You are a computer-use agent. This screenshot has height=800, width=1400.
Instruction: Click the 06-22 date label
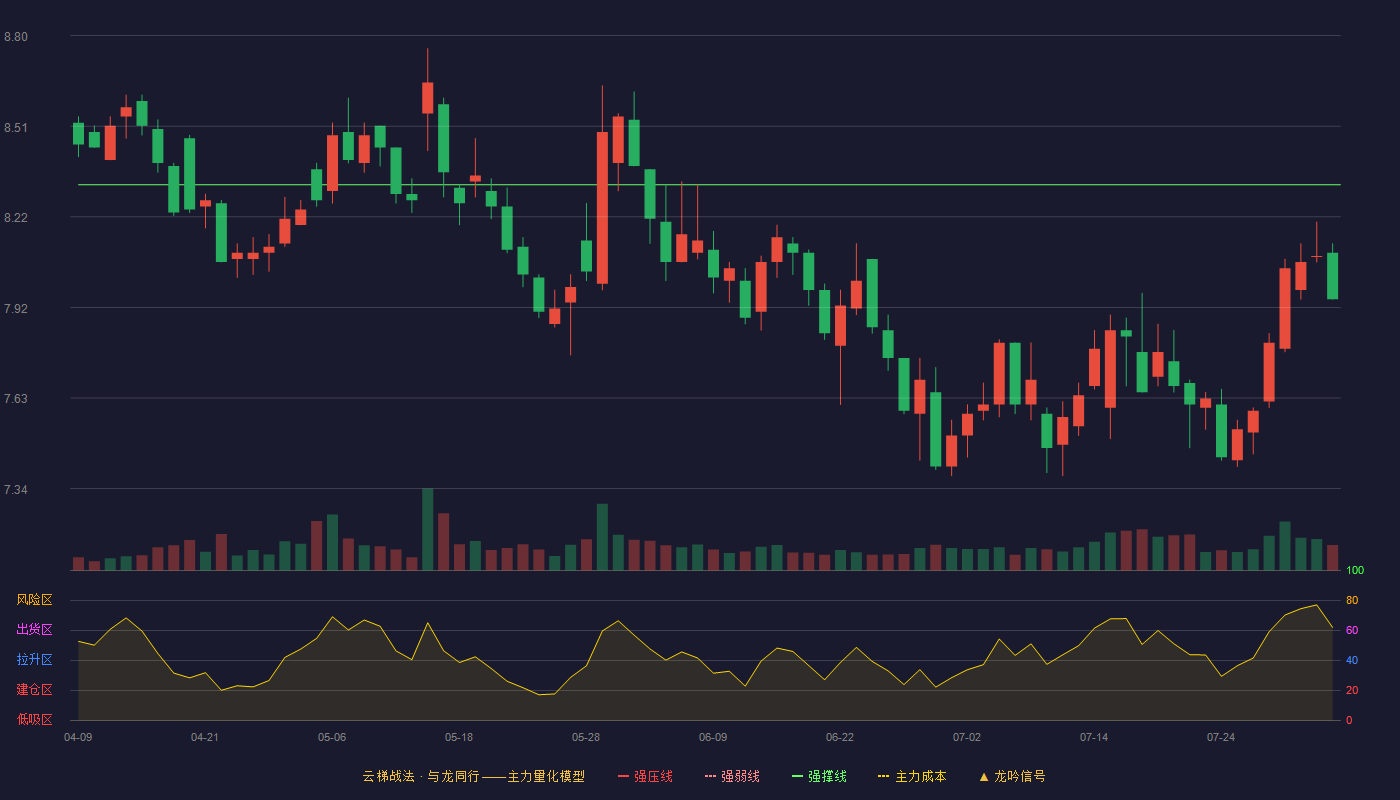840,737
